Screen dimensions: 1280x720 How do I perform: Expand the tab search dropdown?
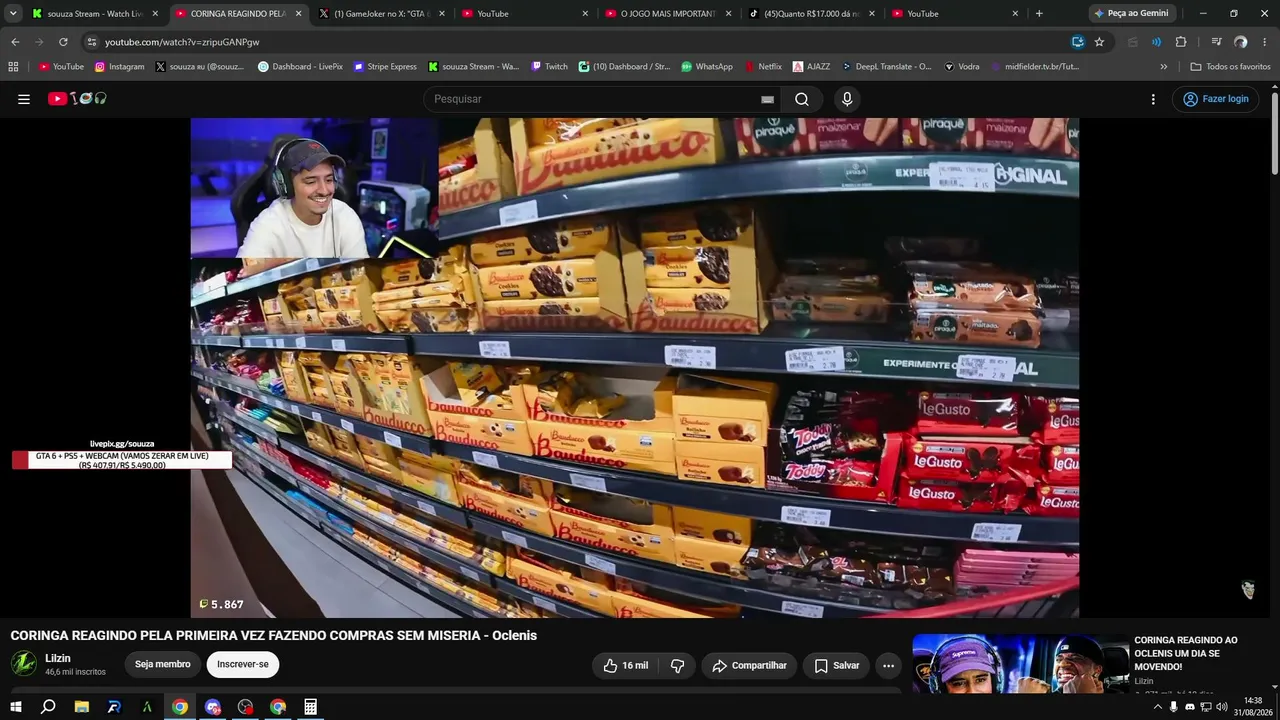click(13, 14)
